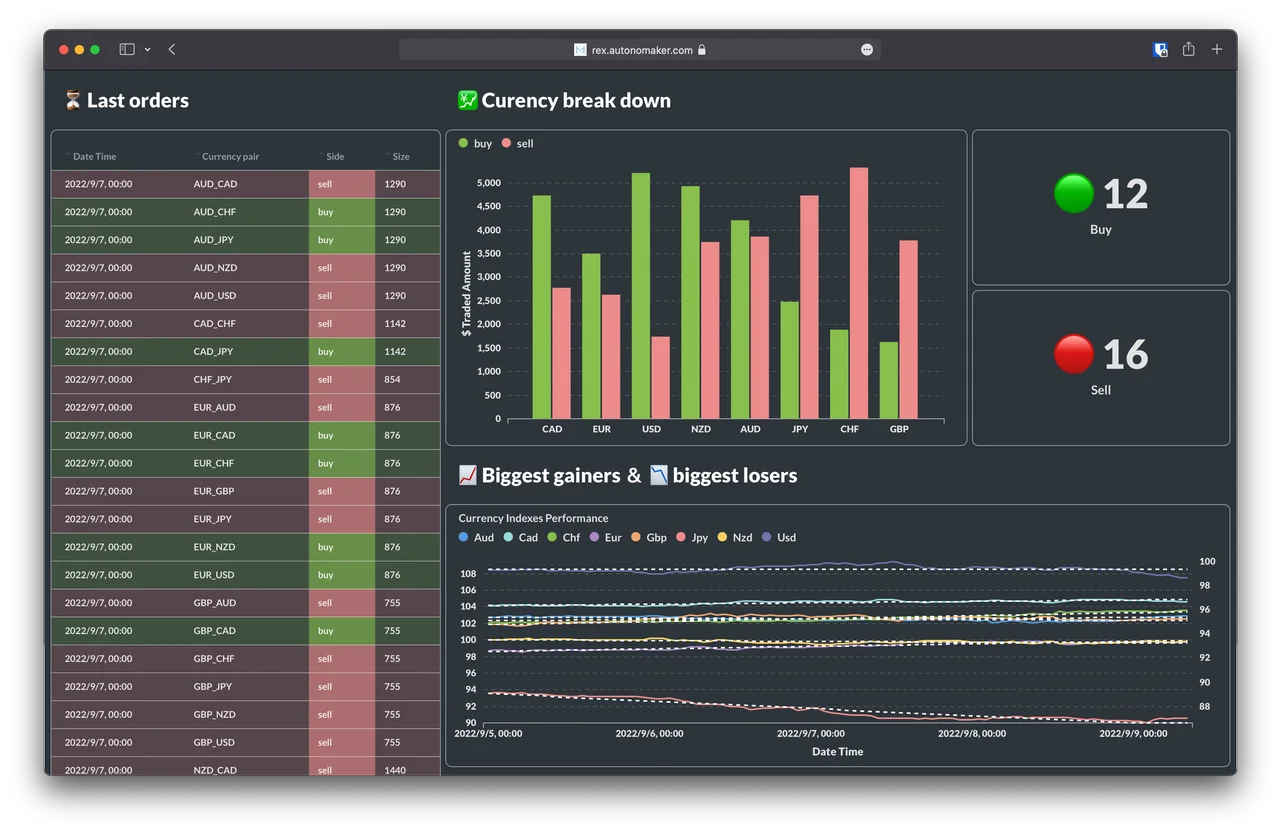This screenshot has height=833, width=1280.
Task: Sort orders by the Size column
Action: tap(400, 156)
